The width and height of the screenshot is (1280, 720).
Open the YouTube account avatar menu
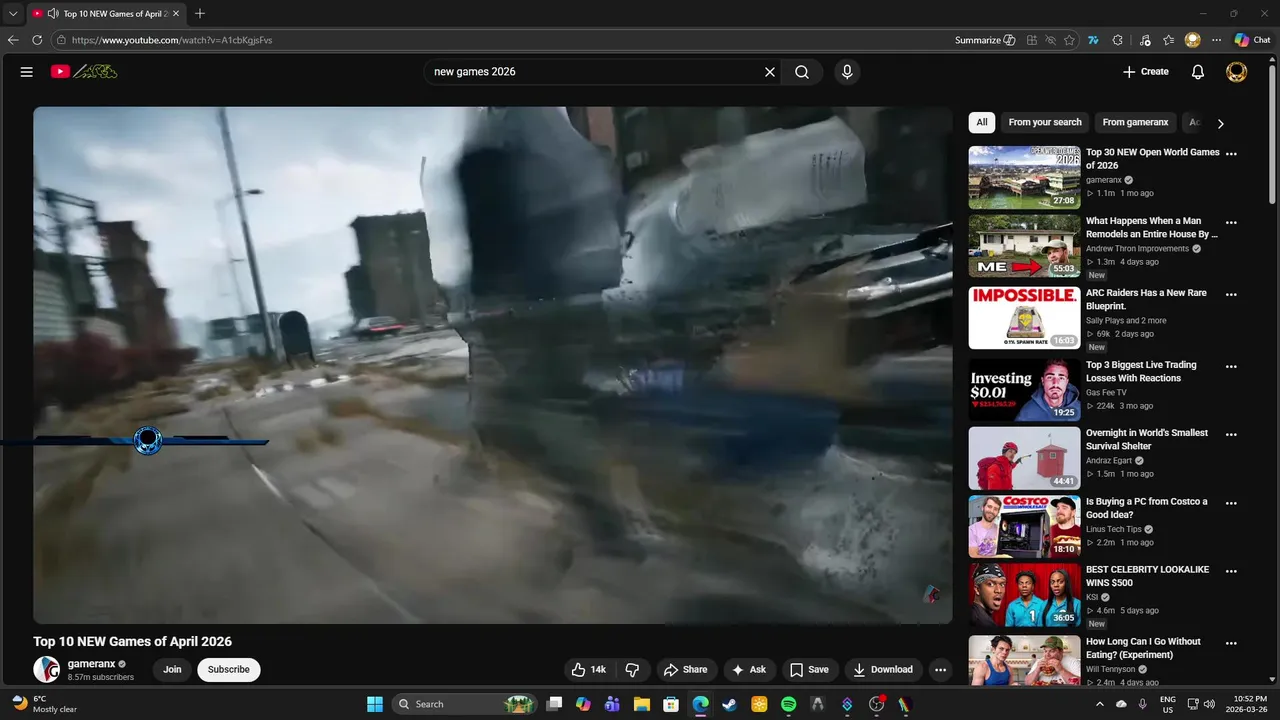1237,72
